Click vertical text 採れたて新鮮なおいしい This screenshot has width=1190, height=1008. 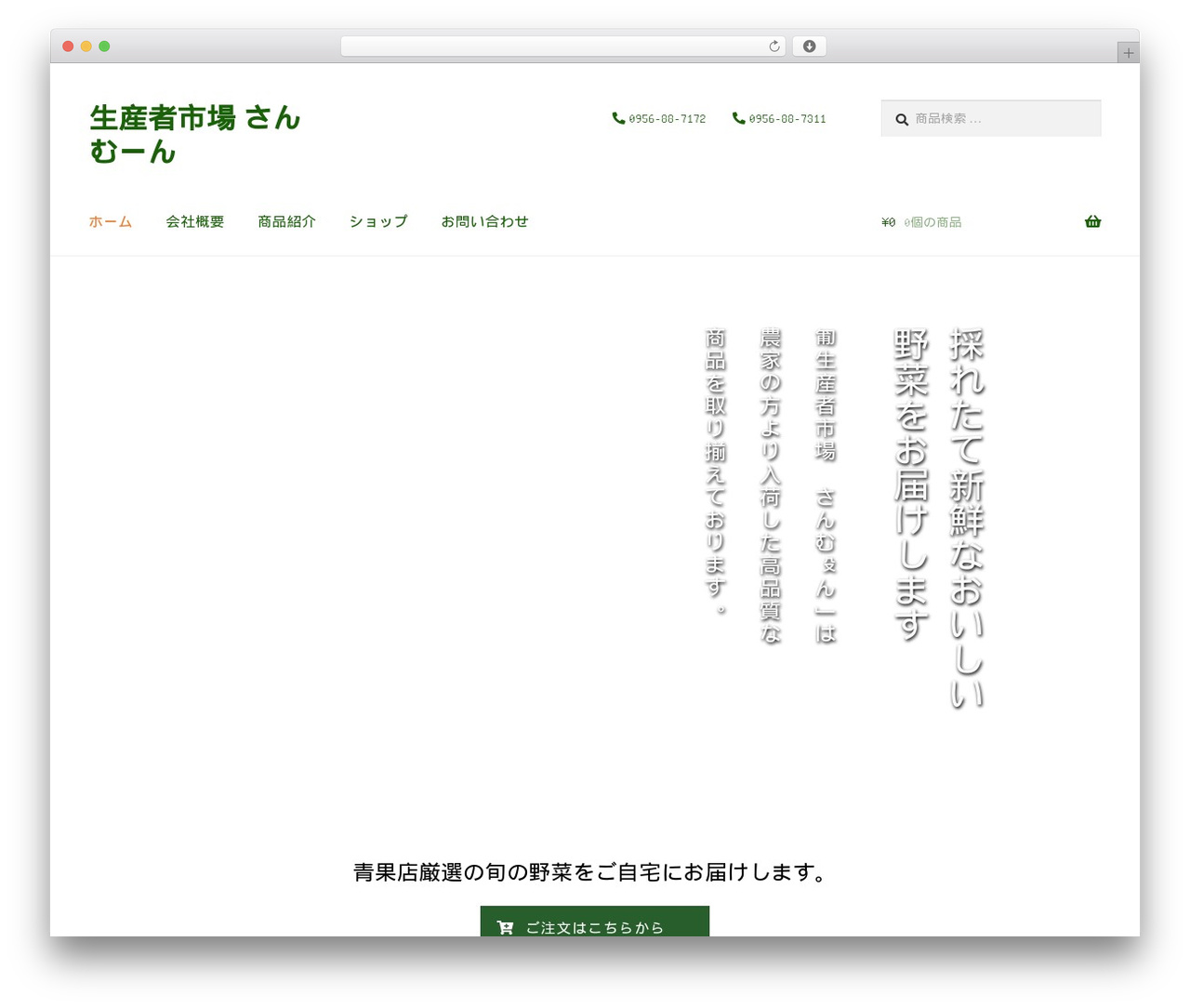point(967,518)
